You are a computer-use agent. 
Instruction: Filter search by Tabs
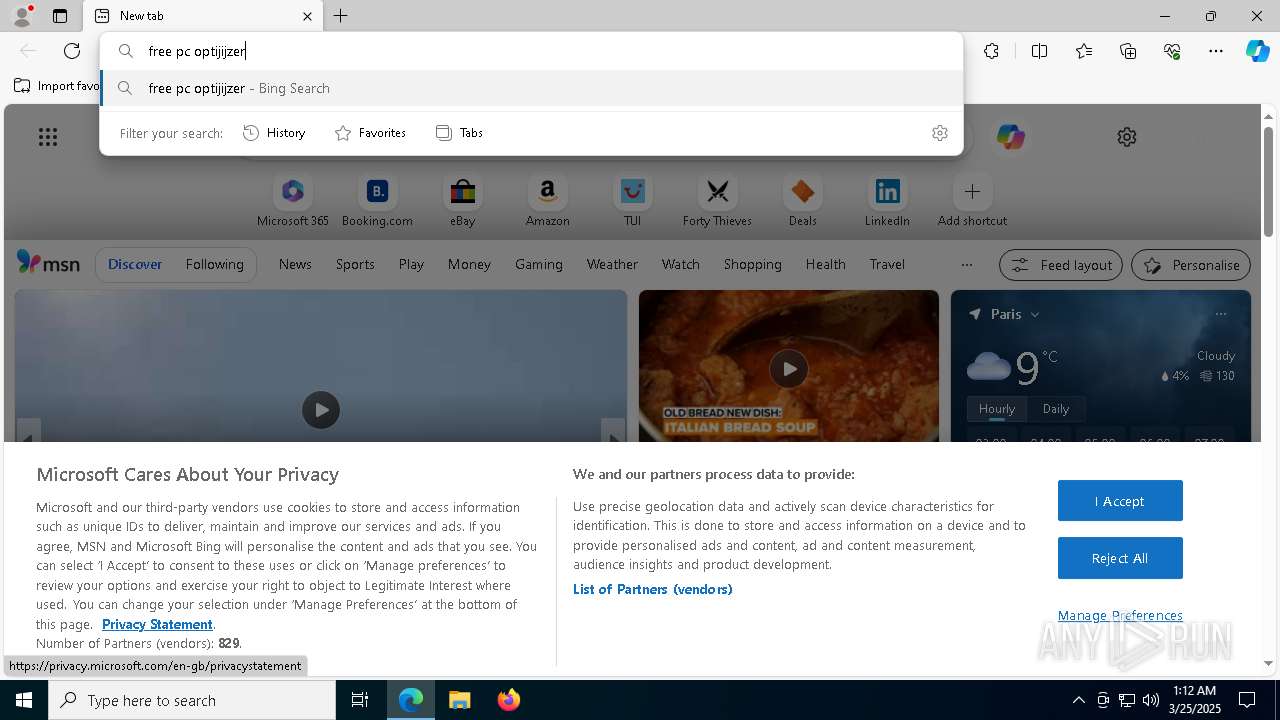(459, 133)
